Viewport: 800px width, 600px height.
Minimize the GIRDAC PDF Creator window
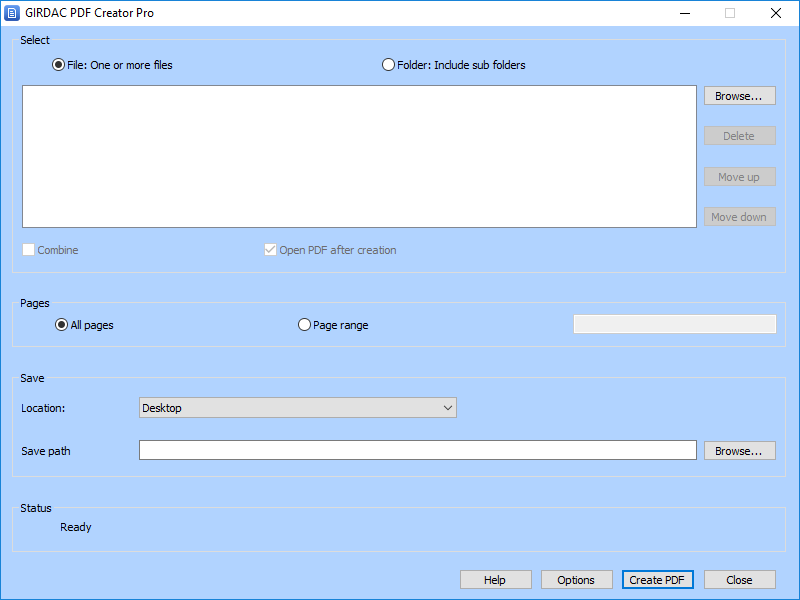tap(685, 13)
